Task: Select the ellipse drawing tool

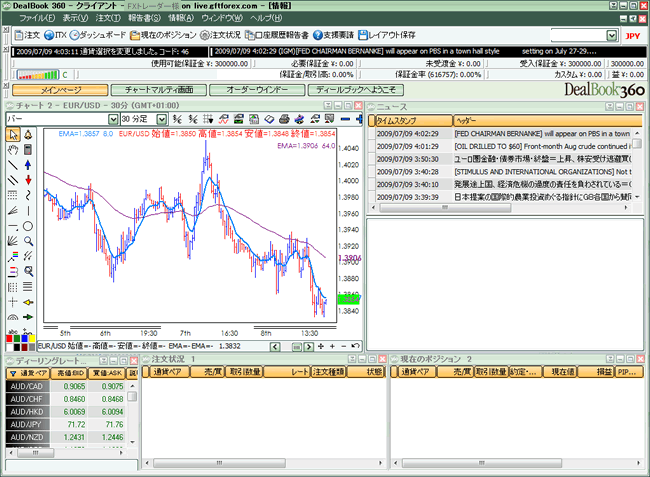Action: coord(28,226)
